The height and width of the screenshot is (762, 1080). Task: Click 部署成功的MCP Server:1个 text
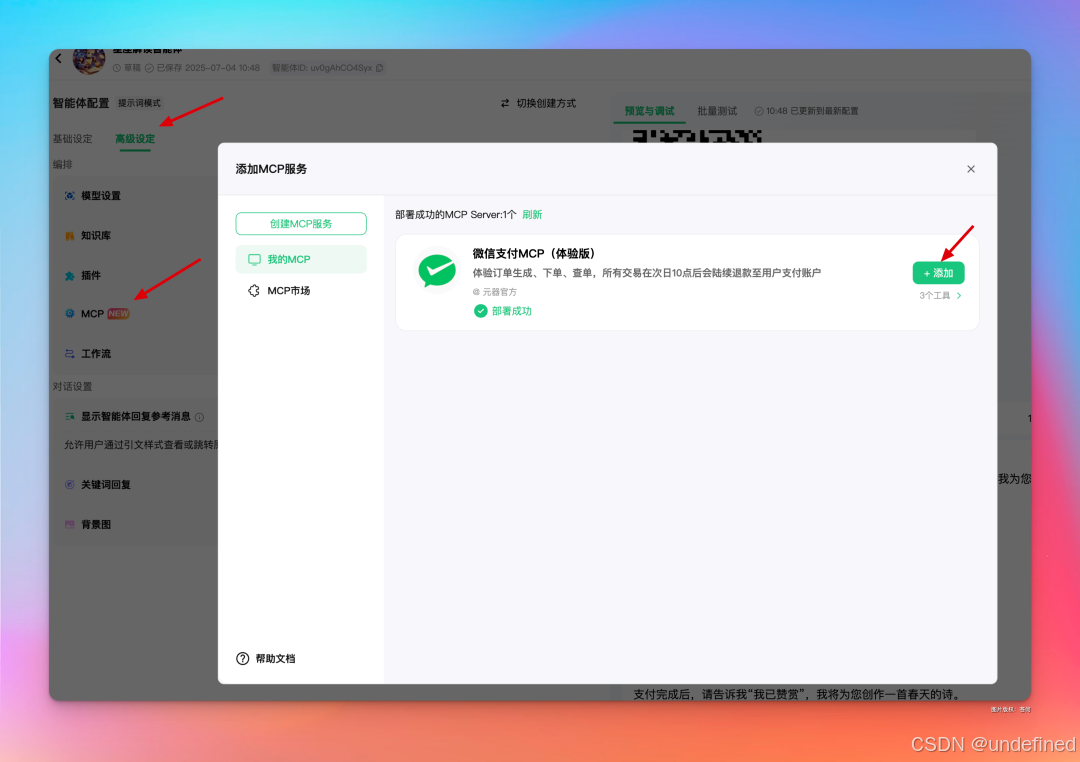click(455, 214)
